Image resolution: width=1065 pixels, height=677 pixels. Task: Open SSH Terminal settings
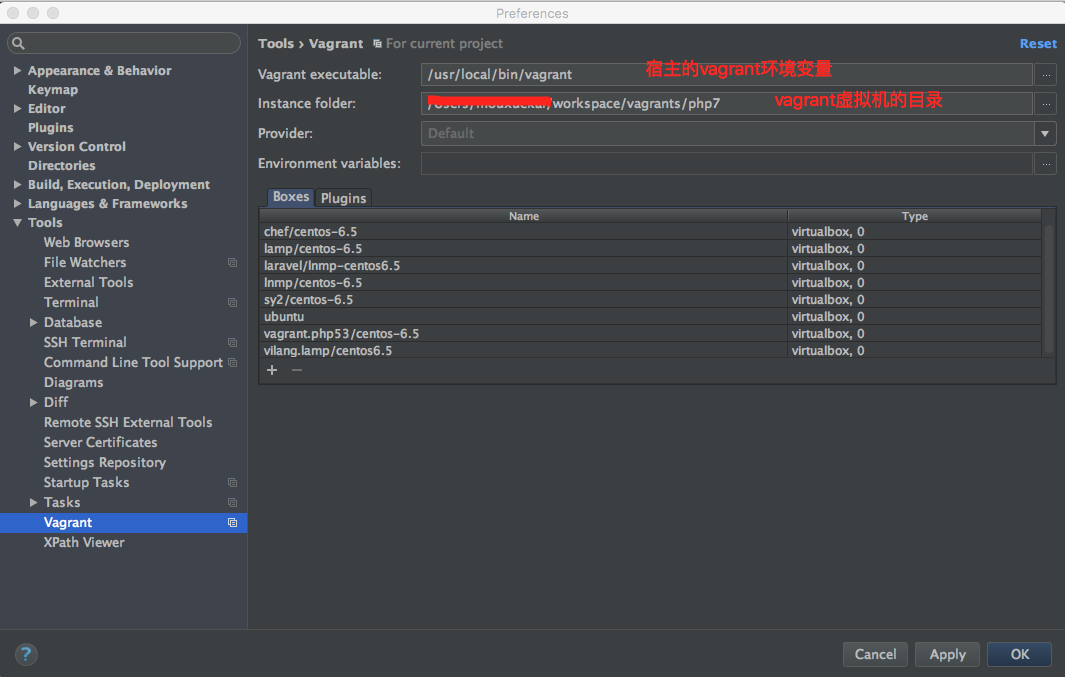(x=85, y=342)
